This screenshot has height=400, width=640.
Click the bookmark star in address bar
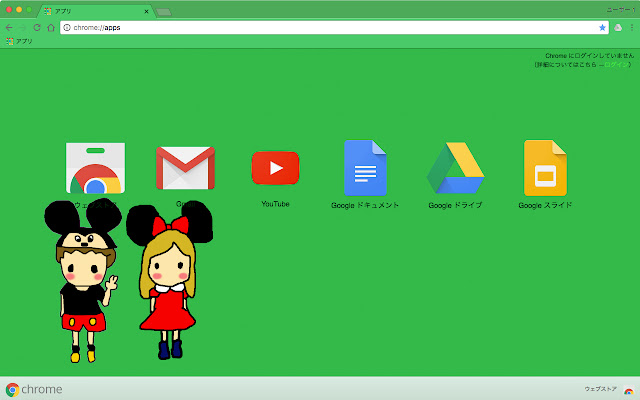602,27
